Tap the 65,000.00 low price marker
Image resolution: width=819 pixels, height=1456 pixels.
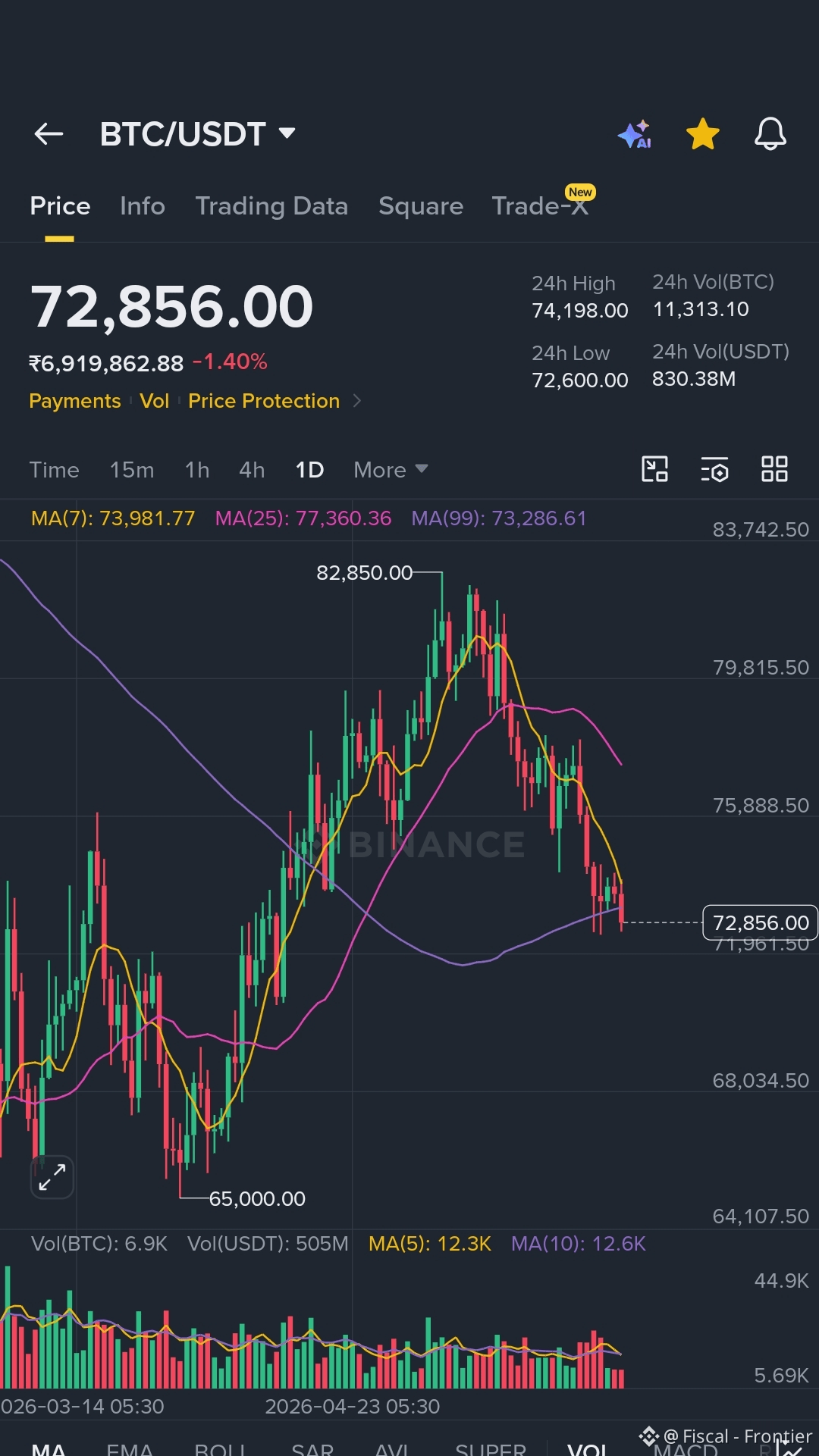click(257, 1198)
